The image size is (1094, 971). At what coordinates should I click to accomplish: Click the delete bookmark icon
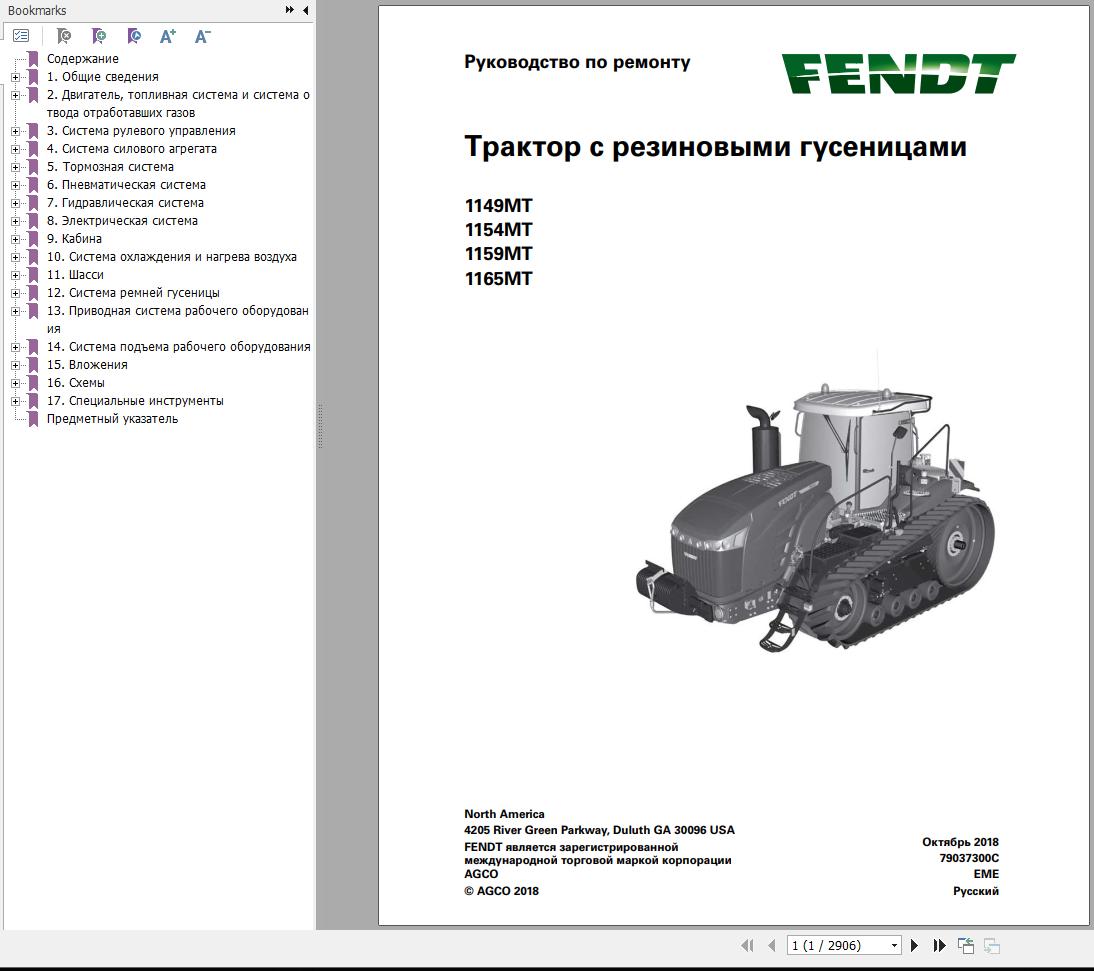(x=63, y=36)
